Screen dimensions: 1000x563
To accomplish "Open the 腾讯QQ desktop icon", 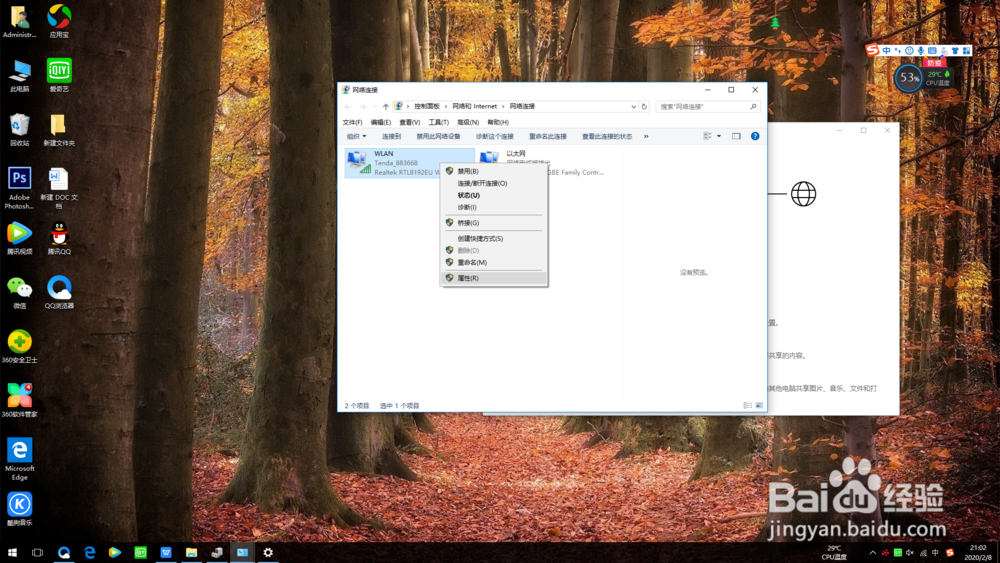I will (59, 238).
